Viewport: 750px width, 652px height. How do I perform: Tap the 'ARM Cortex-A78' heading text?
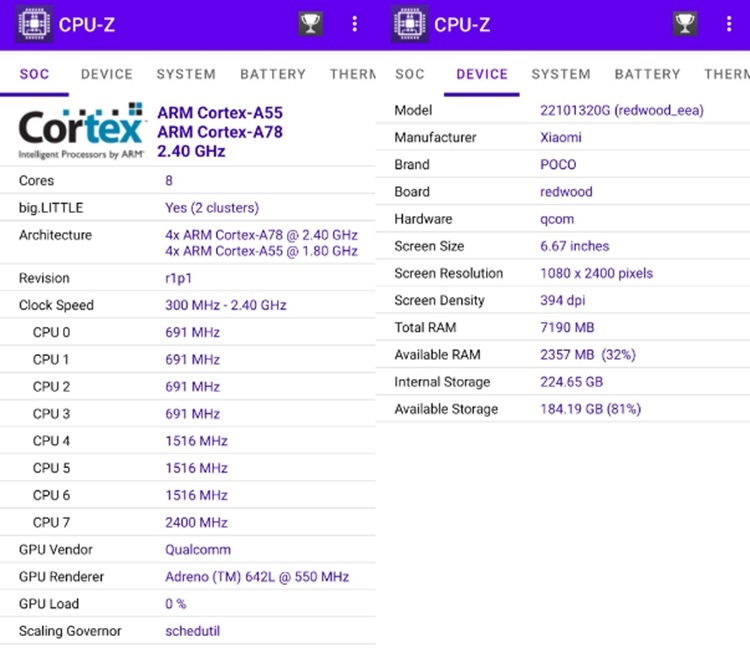pyautogui.click(x=220, y=132)
